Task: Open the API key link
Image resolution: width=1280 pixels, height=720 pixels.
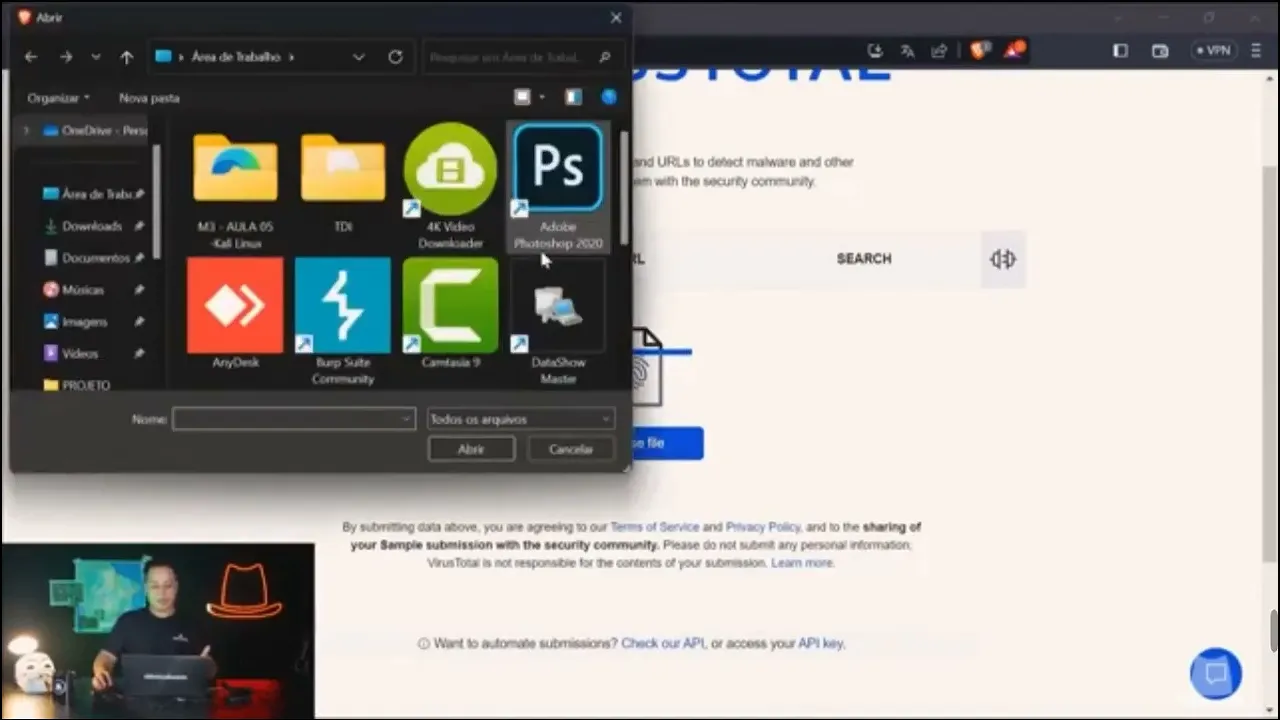Action: pos(820,644)
